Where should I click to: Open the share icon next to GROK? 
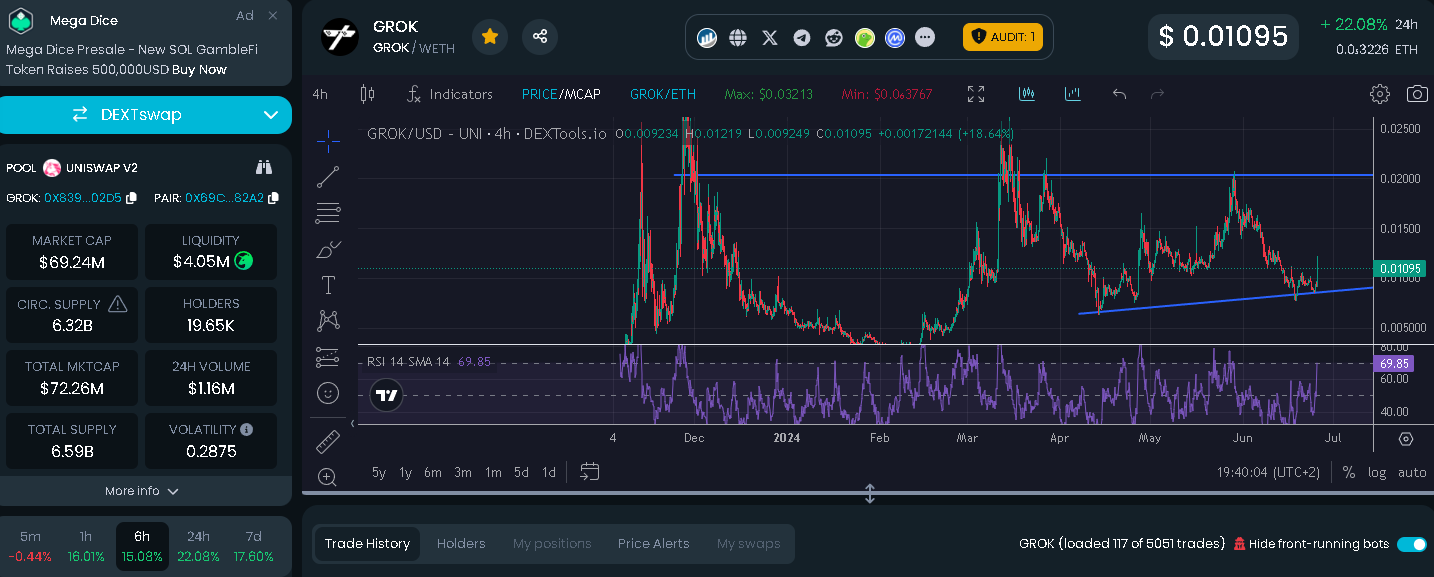pyautogui.click(x=540, y=36)
